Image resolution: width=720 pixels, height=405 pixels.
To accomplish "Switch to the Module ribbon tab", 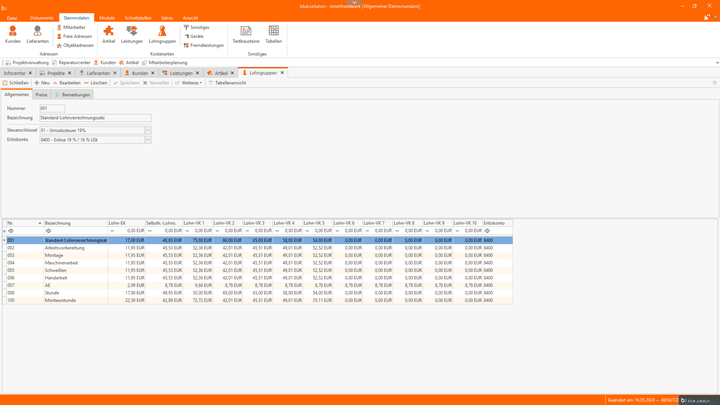I will [x=106, y=18].
